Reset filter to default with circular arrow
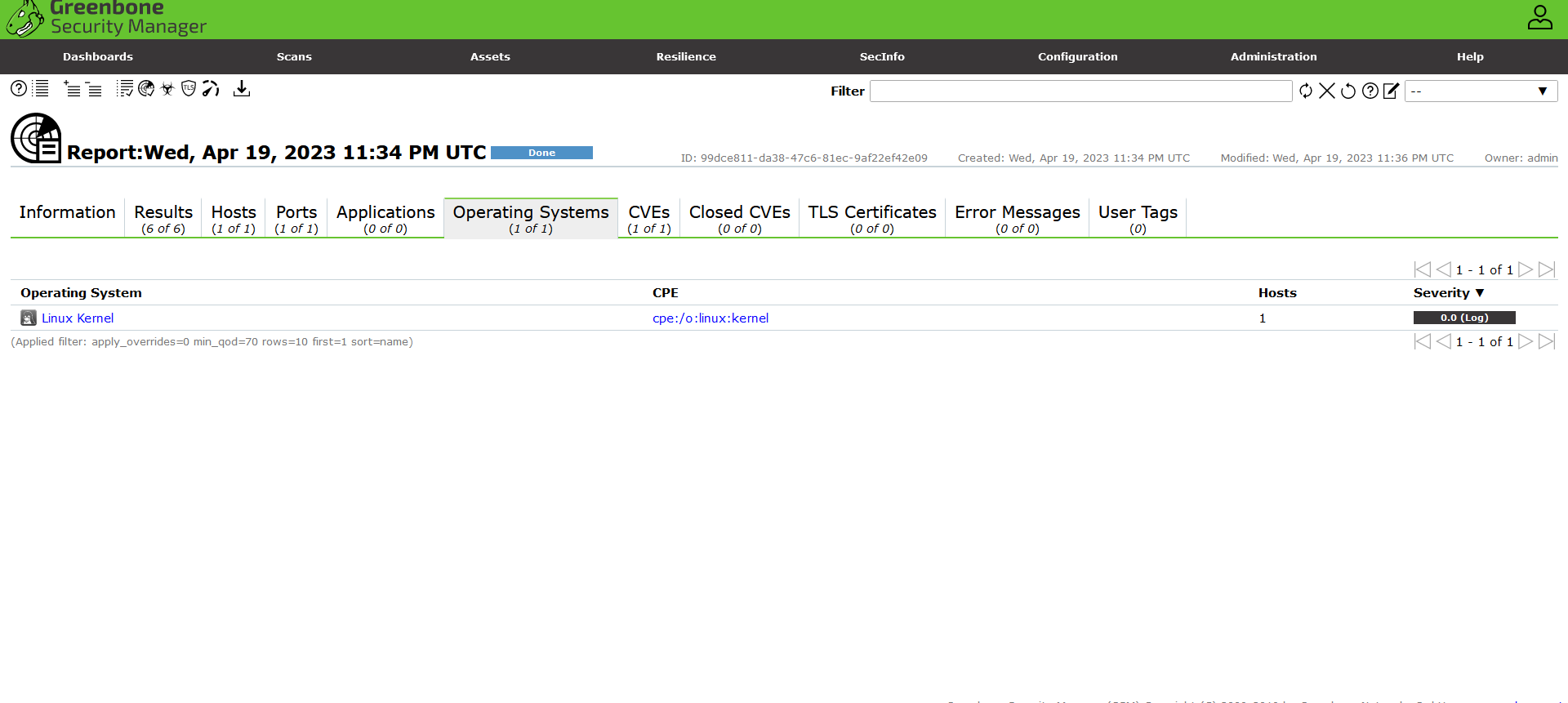The width and height of the screenshot is (1568, 703). coord(1348,91)
